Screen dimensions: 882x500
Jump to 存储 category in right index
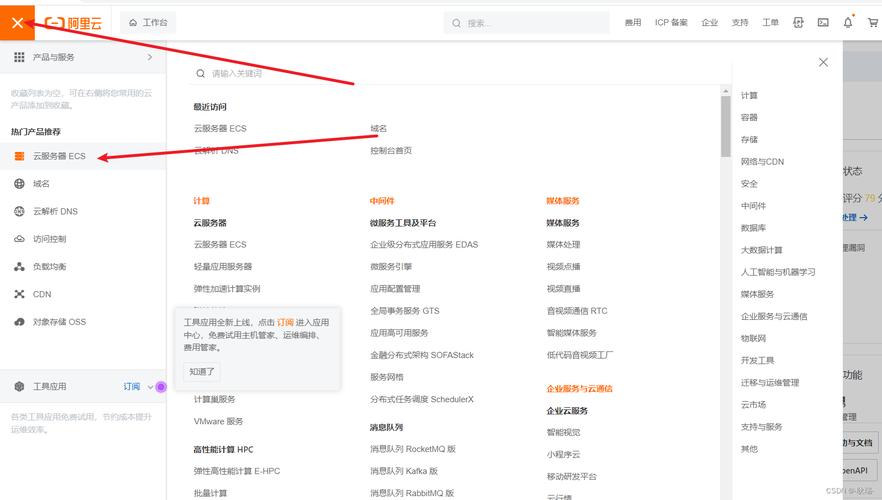point(749,139)
